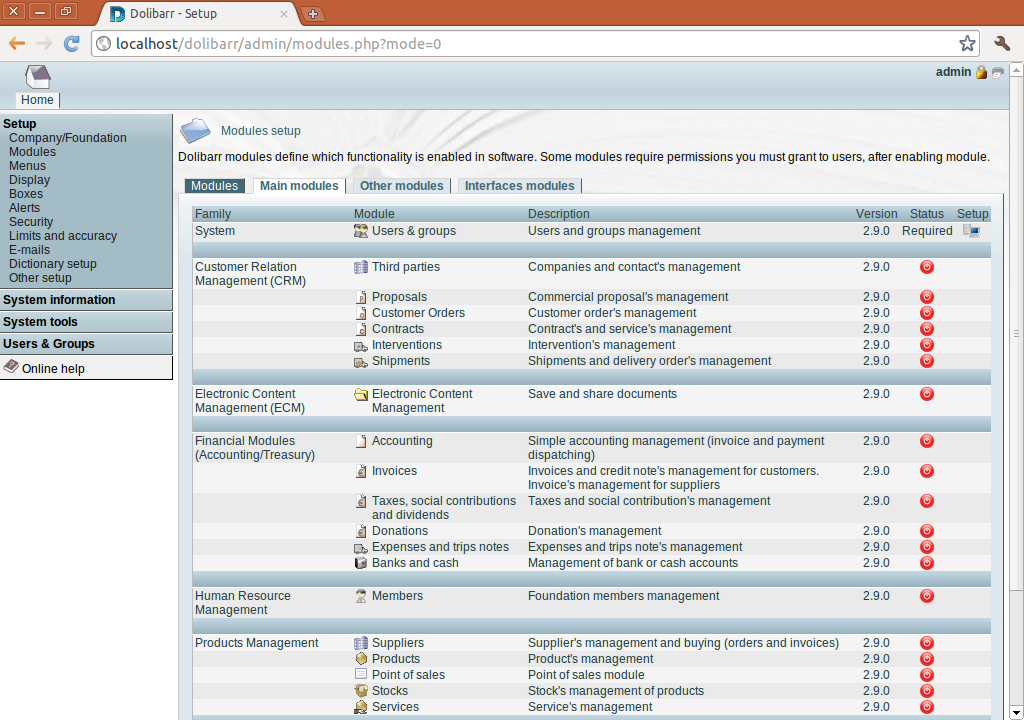Enable the Invoices module status toggle
Viewport: 1024px width, 720px height.
tap(927, 471)
